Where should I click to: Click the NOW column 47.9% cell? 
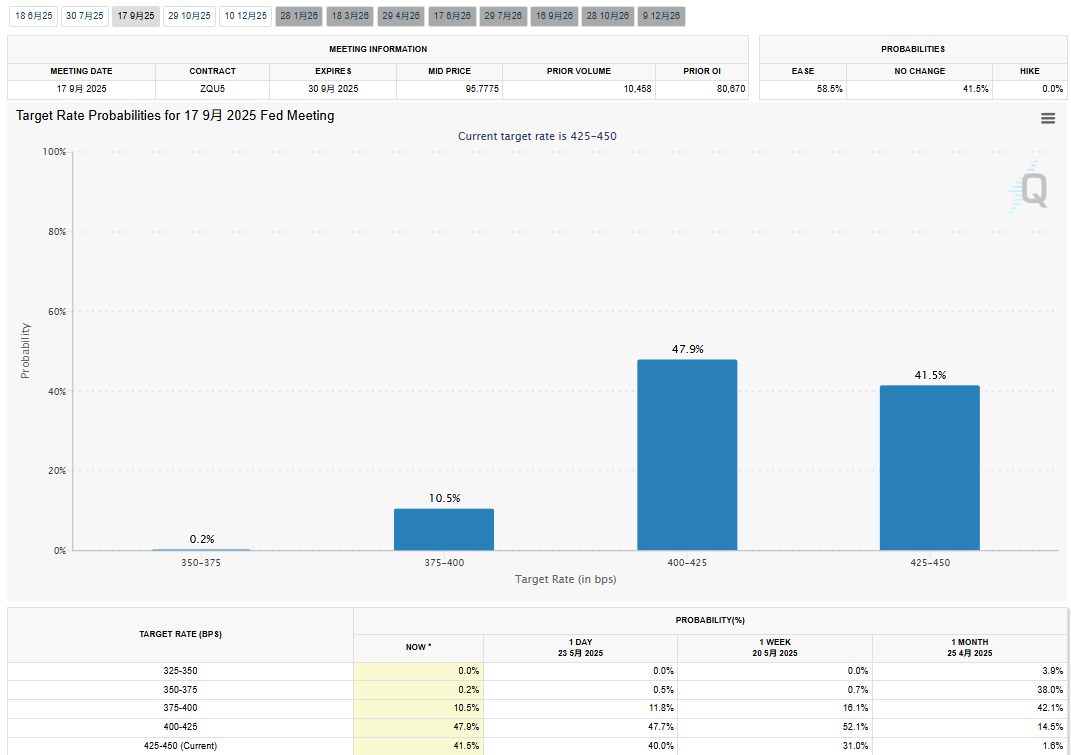[x=418, y=726]
